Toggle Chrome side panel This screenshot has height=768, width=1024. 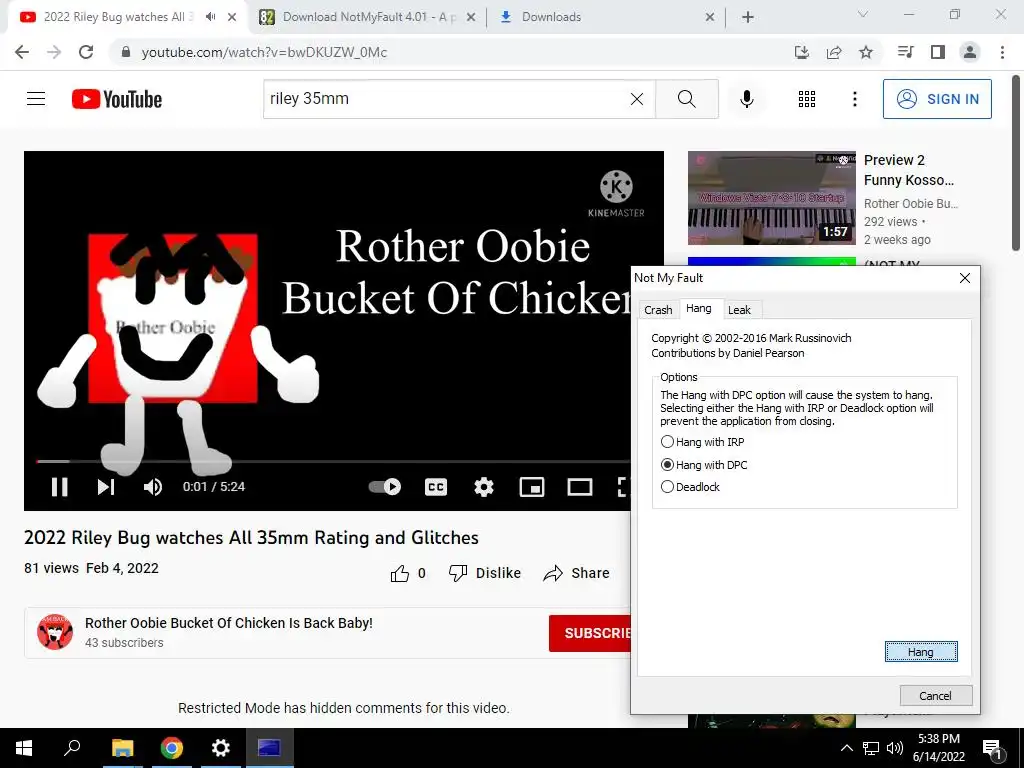pyautogui.click(x=938, y=52)
